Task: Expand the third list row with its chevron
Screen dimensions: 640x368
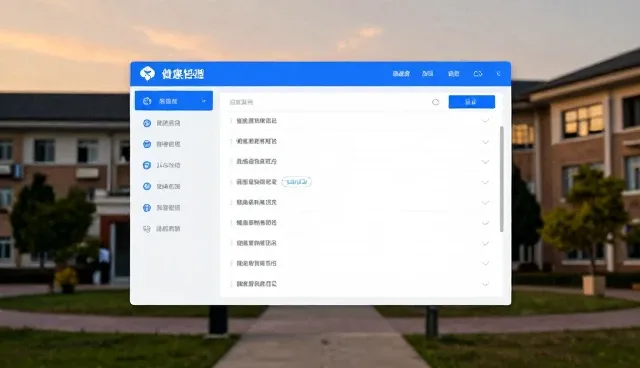Action: (x=485, y=162)
